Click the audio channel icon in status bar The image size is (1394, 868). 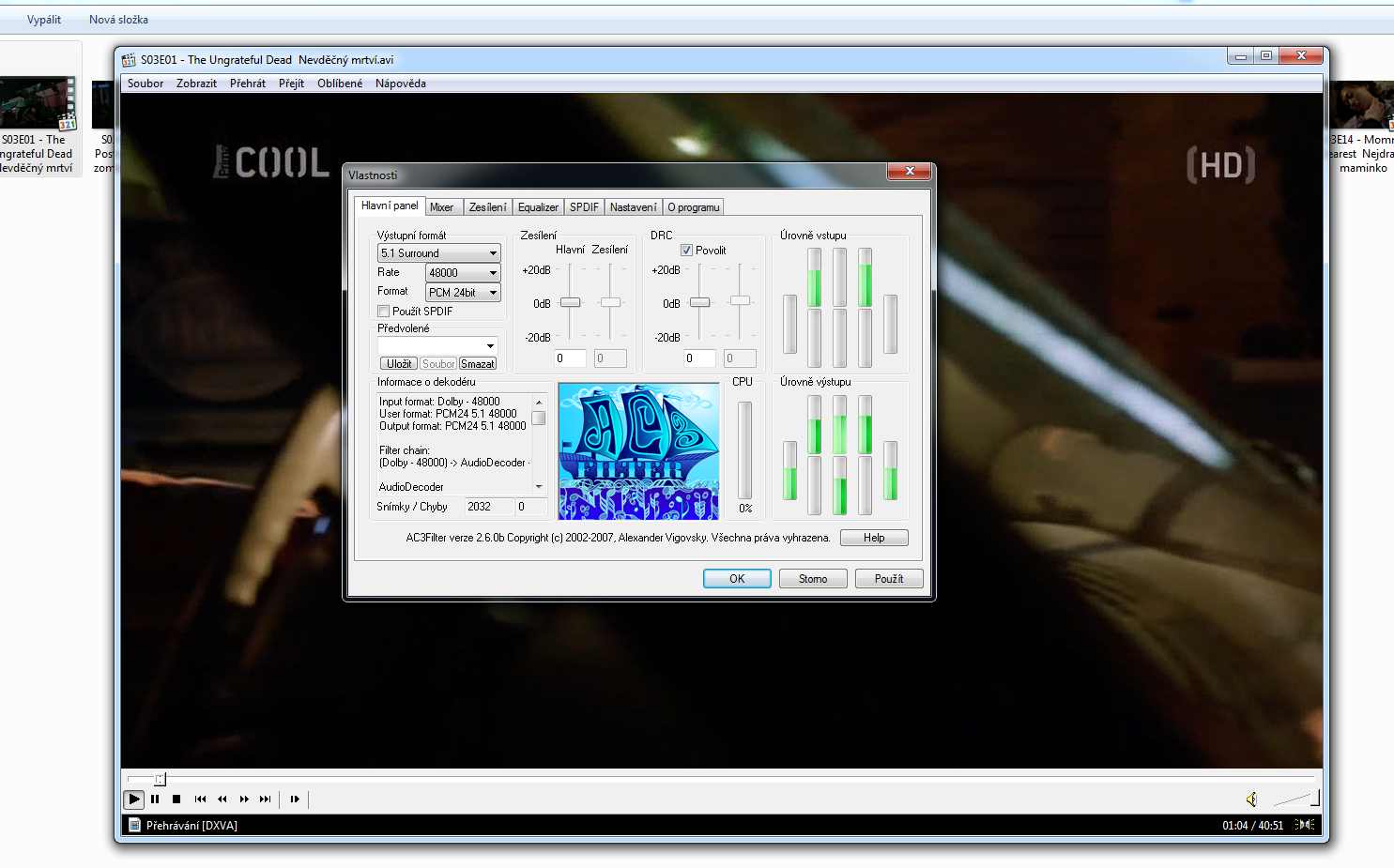coord(1305,825)
